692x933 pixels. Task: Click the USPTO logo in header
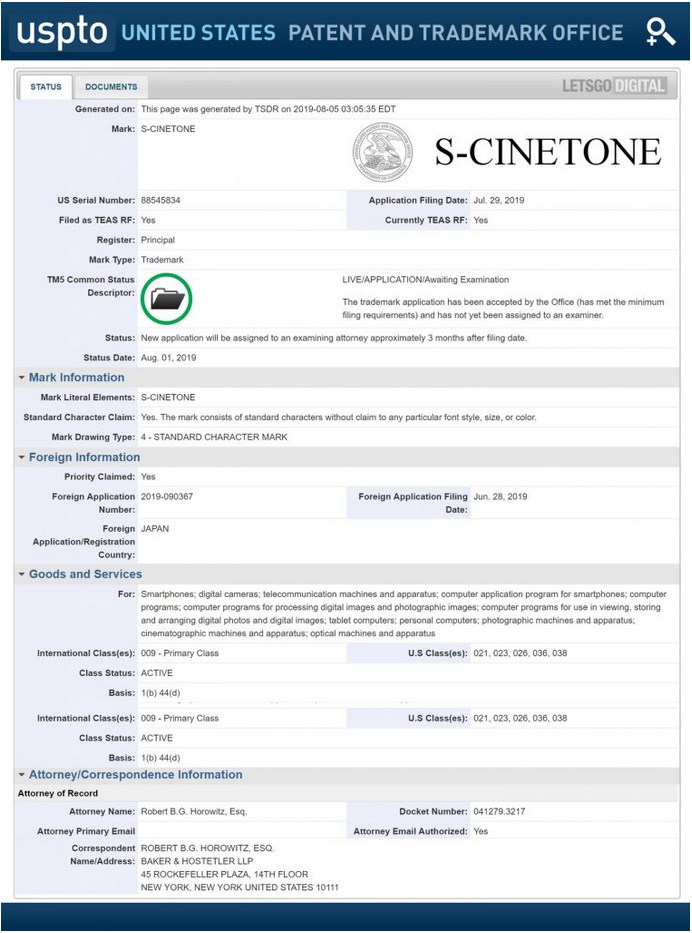pos(61,32)
